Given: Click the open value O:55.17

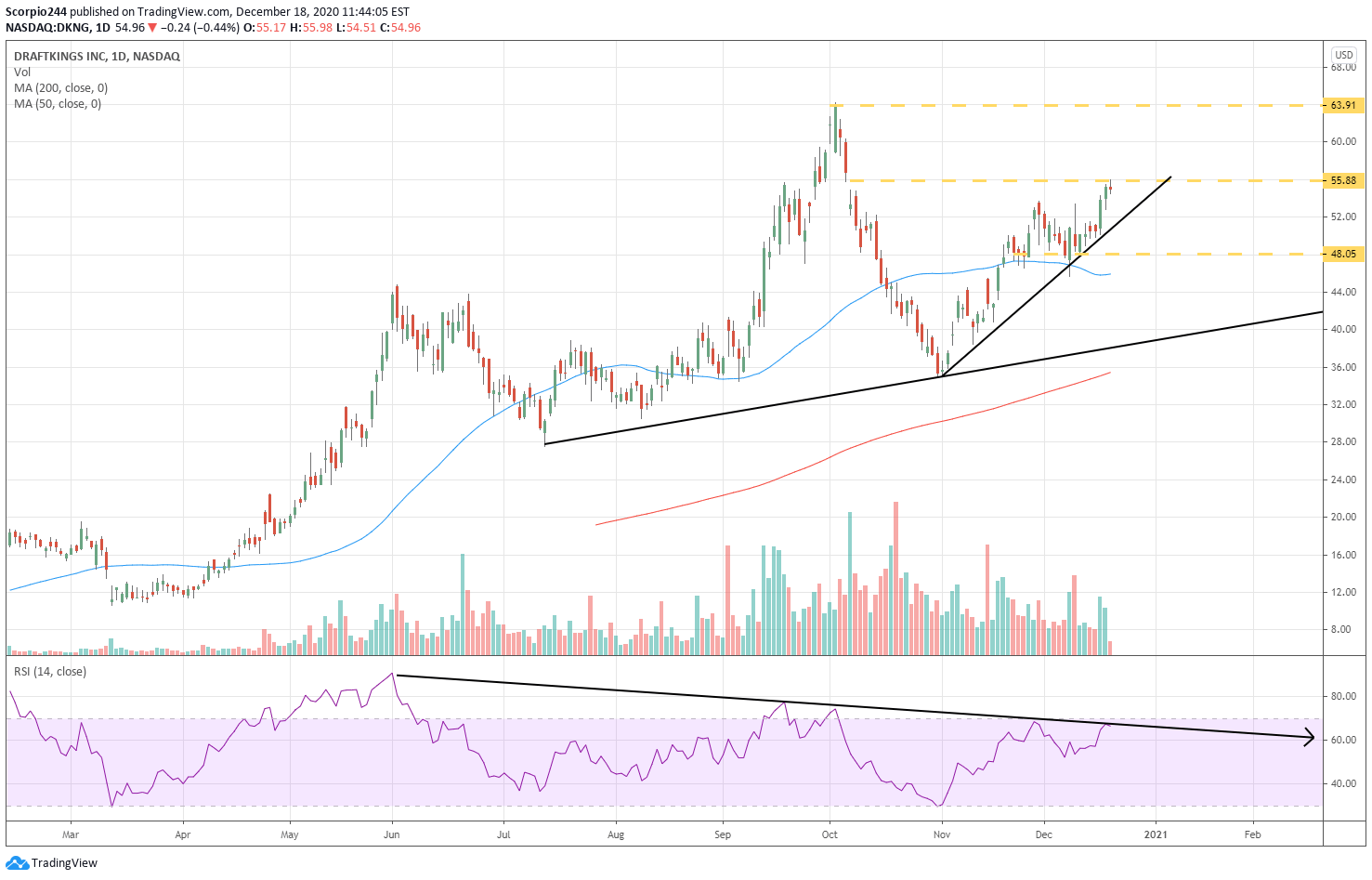Looking at the screenshot, I should [x=264, y=28].
